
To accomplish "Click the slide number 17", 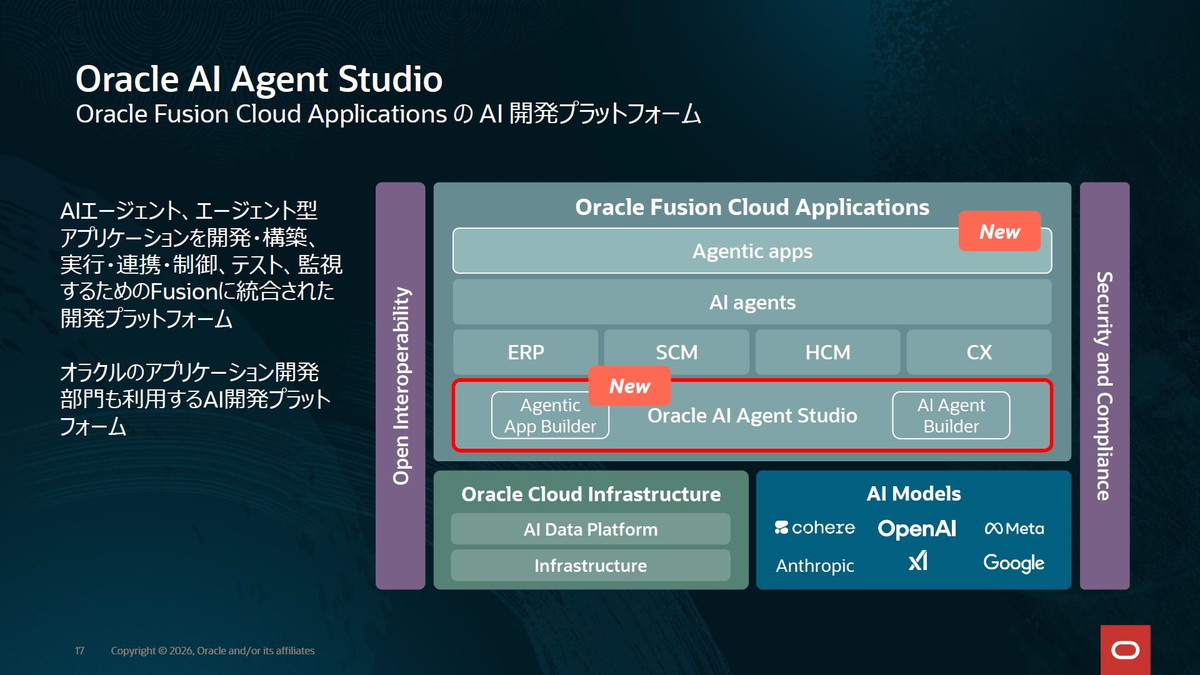I will pyautogui.click(x=79, y=651).
